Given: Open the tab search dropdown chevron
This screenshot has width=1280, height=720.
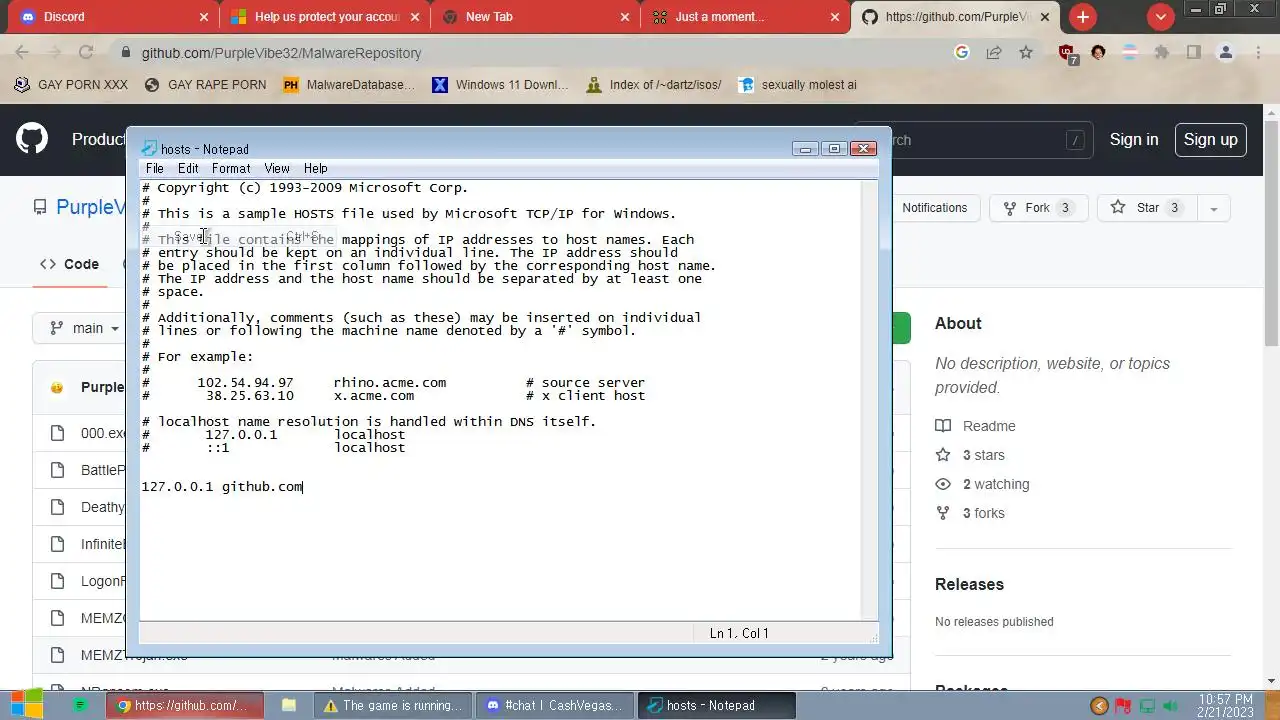Looking at the screenshot, I should point(1161,17).
